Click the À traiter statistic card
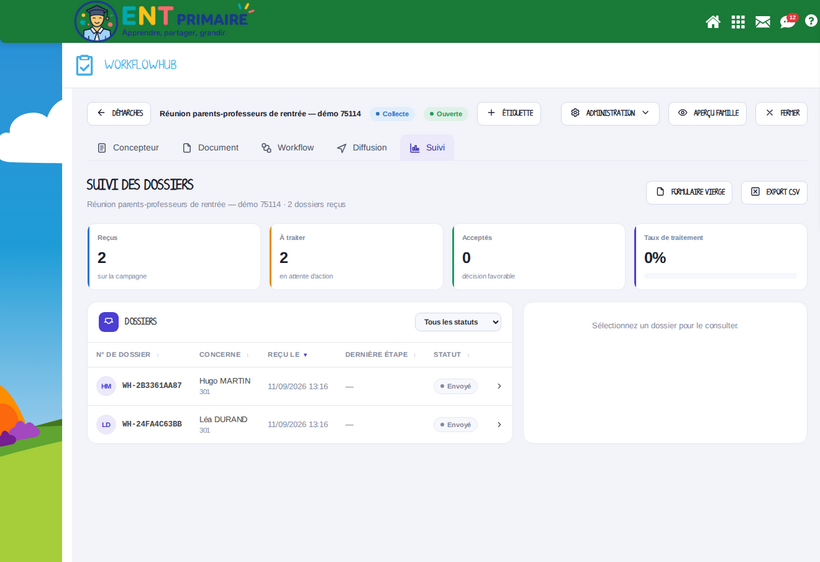 click(x=356, y=257)
